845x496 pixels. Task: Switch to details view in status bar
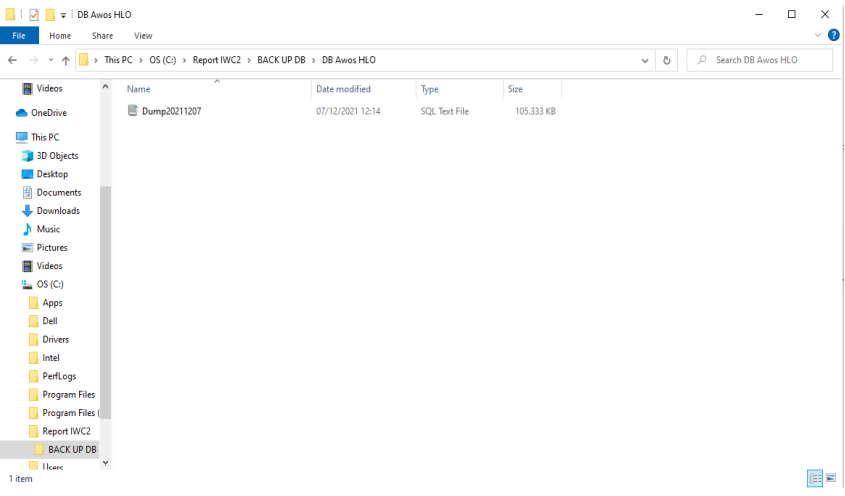click(x=814, y=479)
